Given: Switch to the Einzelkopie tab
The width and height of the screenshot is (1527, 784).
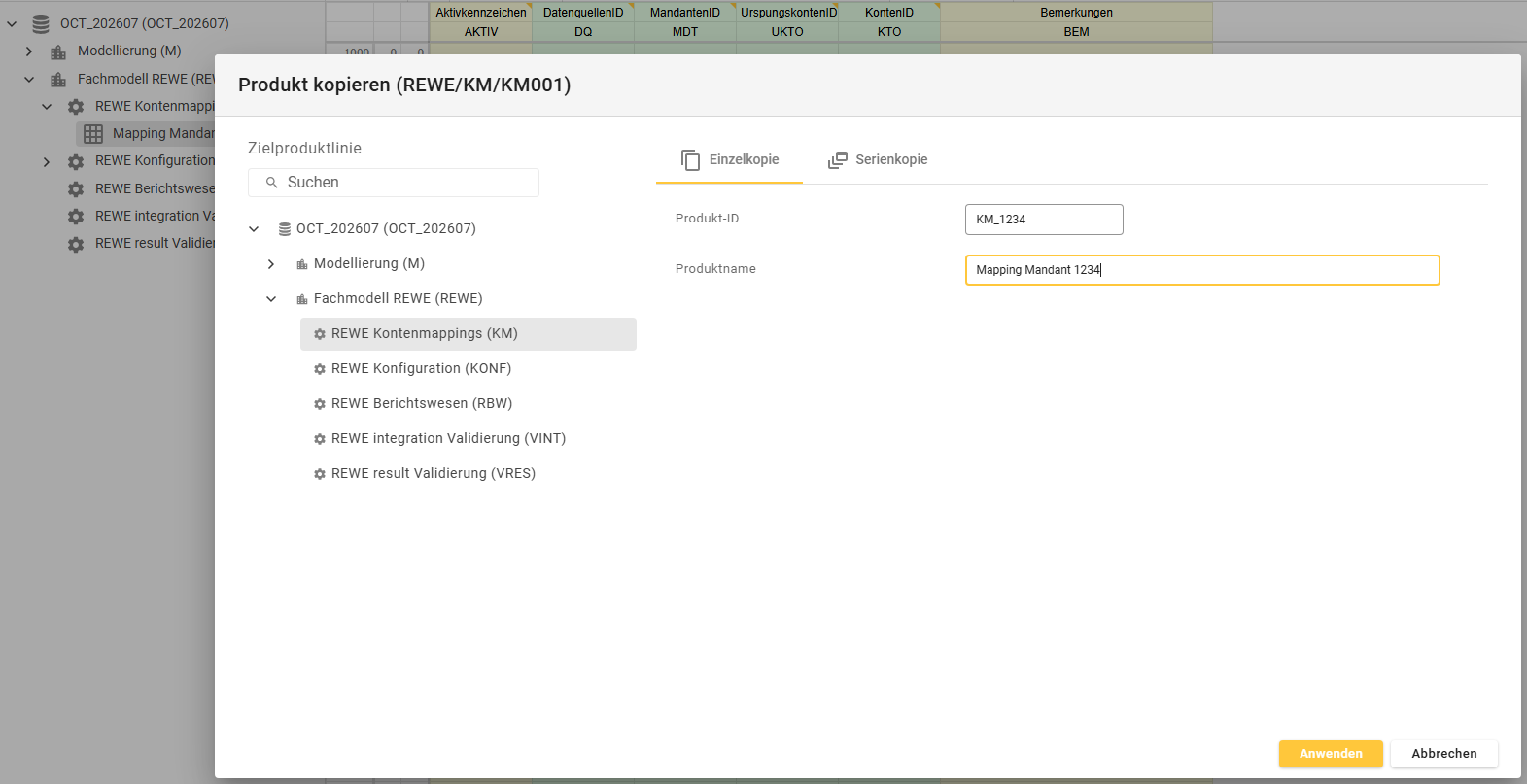Looking at the screenshot, I should [x=729, y=159].
